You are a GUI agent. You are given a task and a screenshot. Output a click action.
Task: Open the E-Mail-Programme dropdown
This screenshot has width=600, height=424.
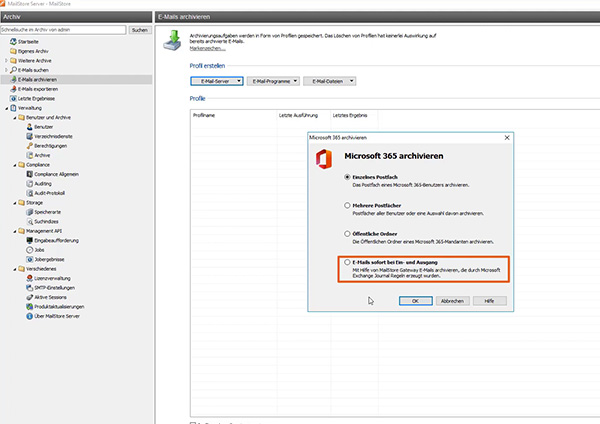pos(274,81)
